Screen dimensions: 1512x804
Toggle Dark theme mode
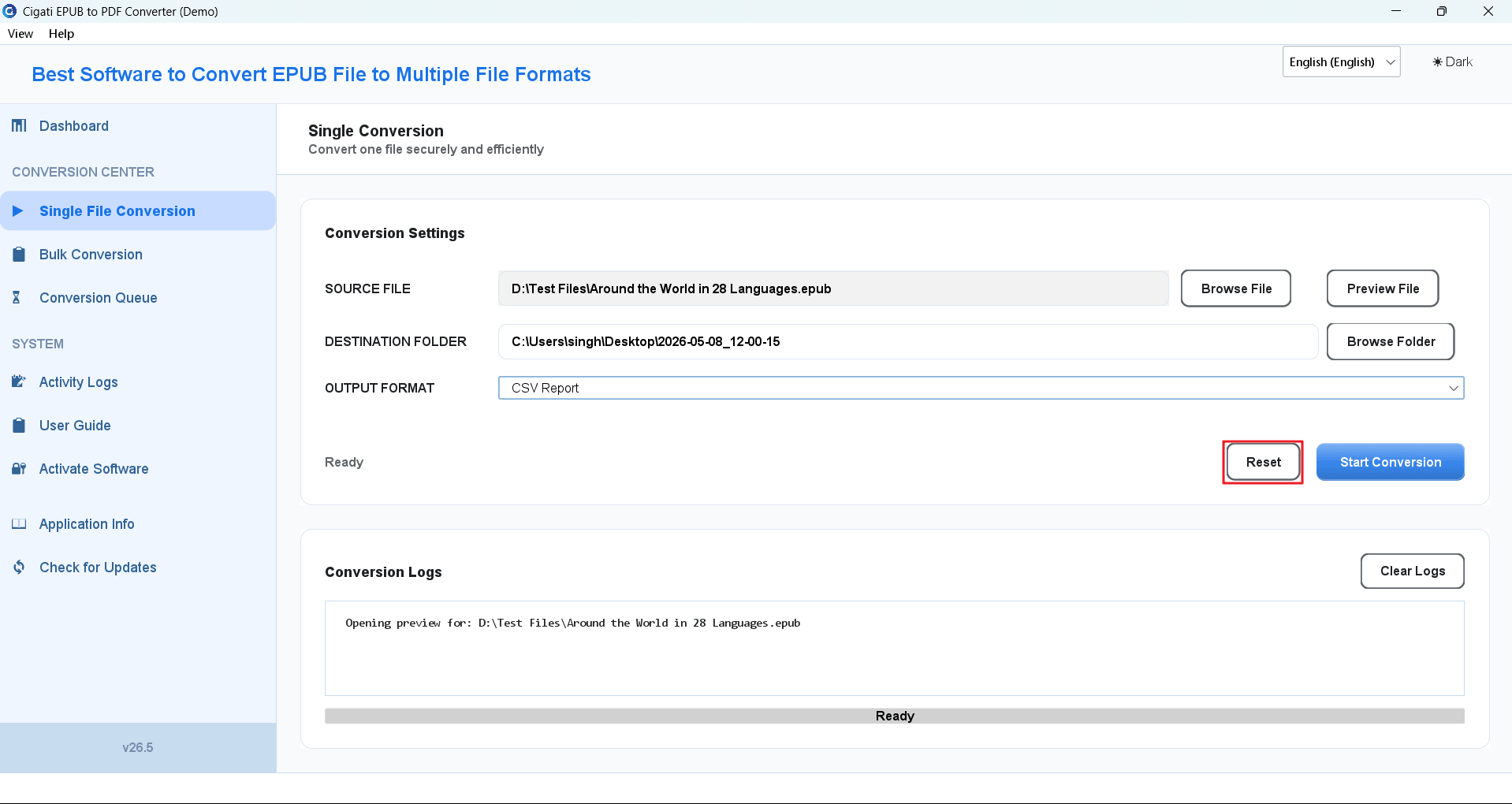point(1452,62)
